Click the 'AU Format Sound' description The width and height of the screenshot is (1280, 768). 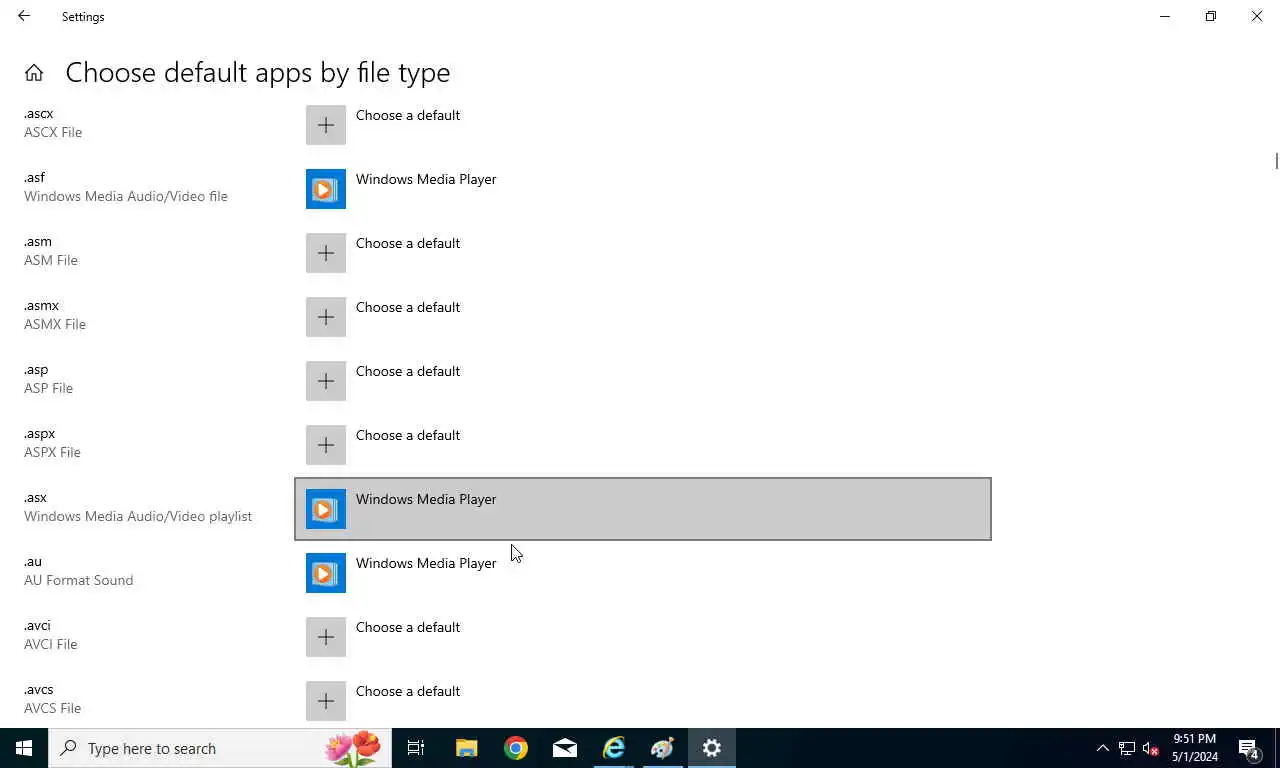pos(78,580)
